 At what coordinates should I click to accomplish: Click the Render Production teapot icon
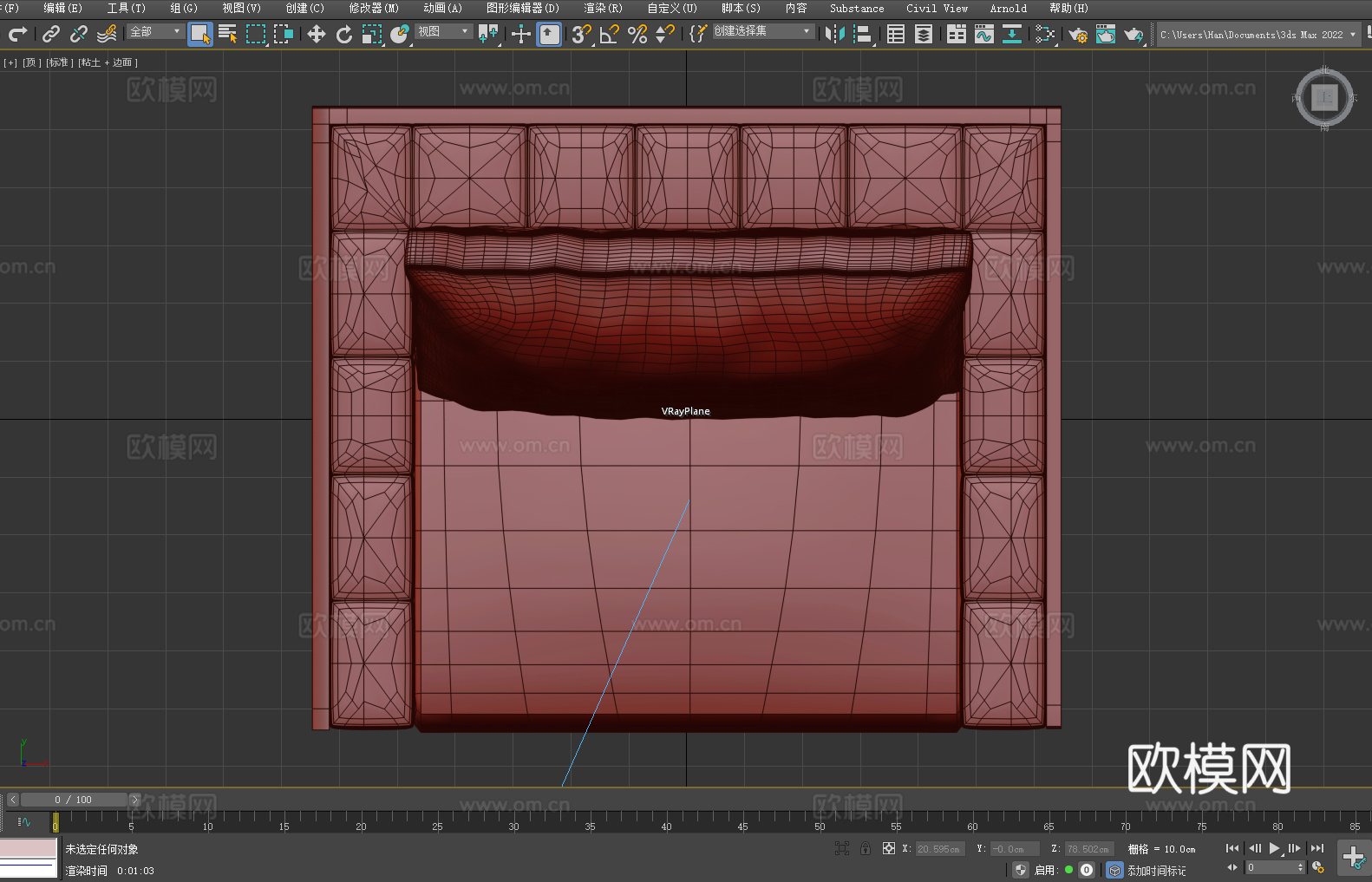[x=1134, y=34]
